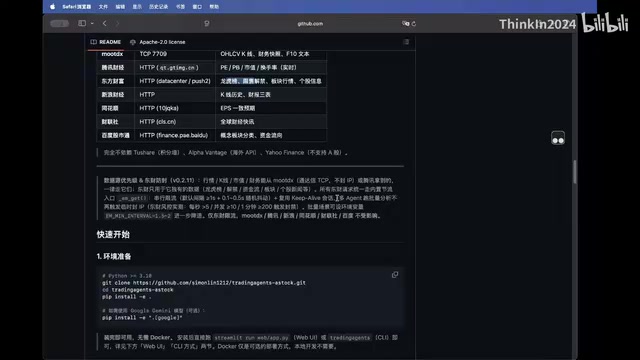Viewport: 640px width, 360px height.
Task: Click the streamlit run web/app.py code
Action: 251,338
